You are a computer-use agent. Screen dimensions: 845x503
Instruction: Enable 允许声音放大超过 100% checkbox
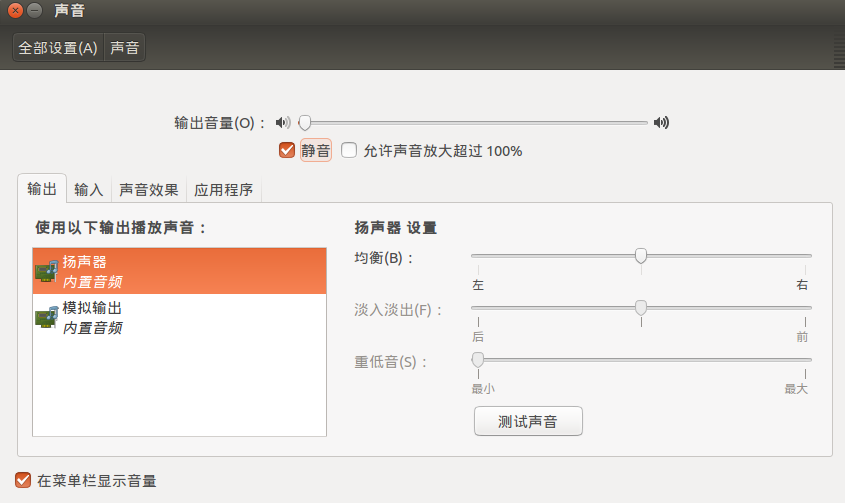point(349,150)
